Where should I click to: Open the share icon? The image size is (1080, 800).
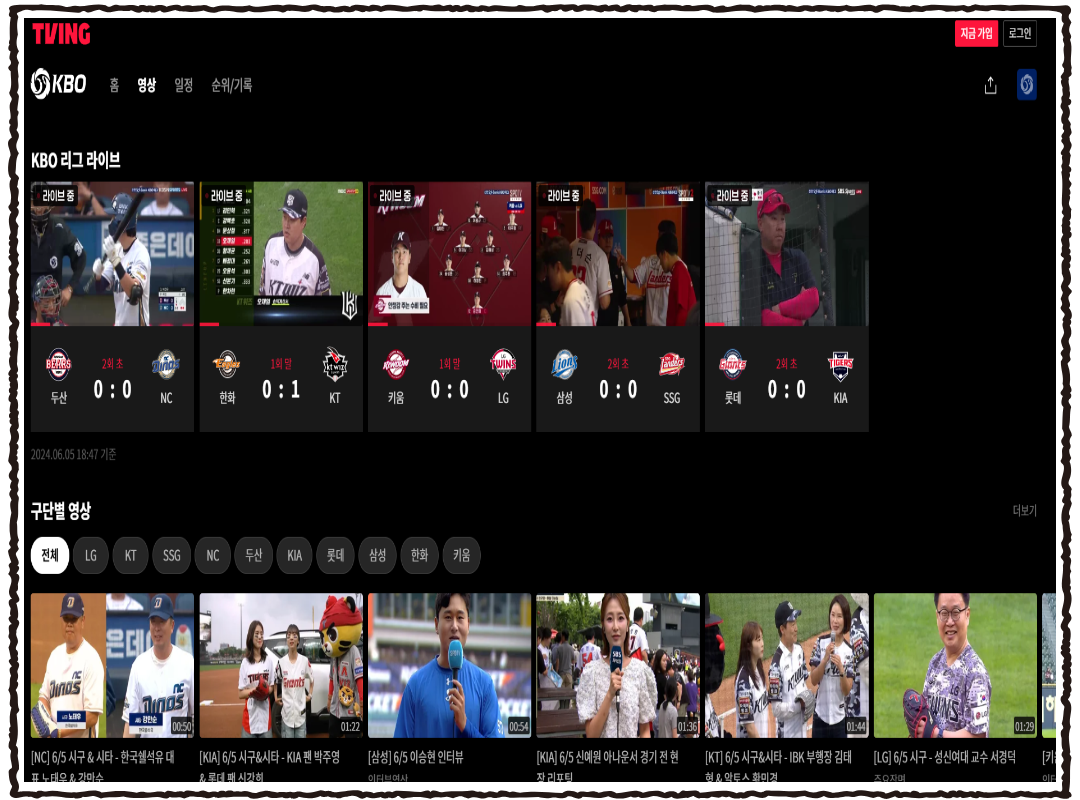click(x=990, y=85)
